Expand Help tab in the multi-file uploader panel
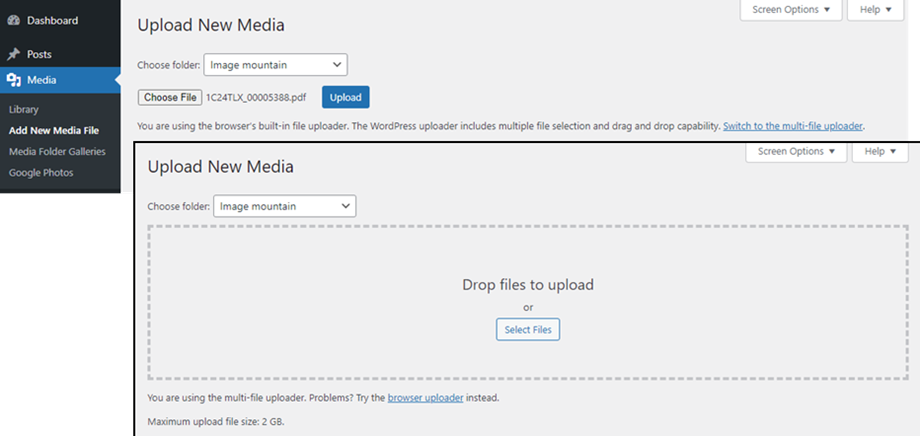The image size is (920, 436). (880, 152)
